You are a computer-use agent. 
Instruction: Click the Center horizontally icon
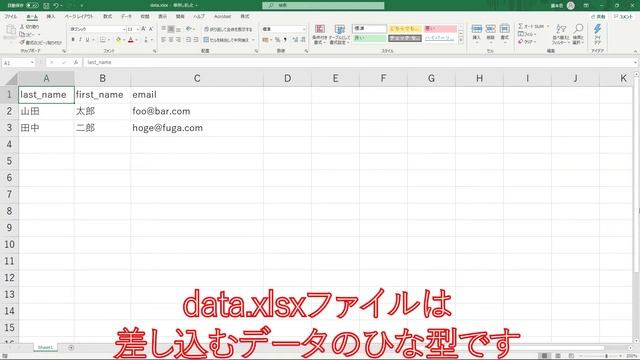click(x=171, y=40)
